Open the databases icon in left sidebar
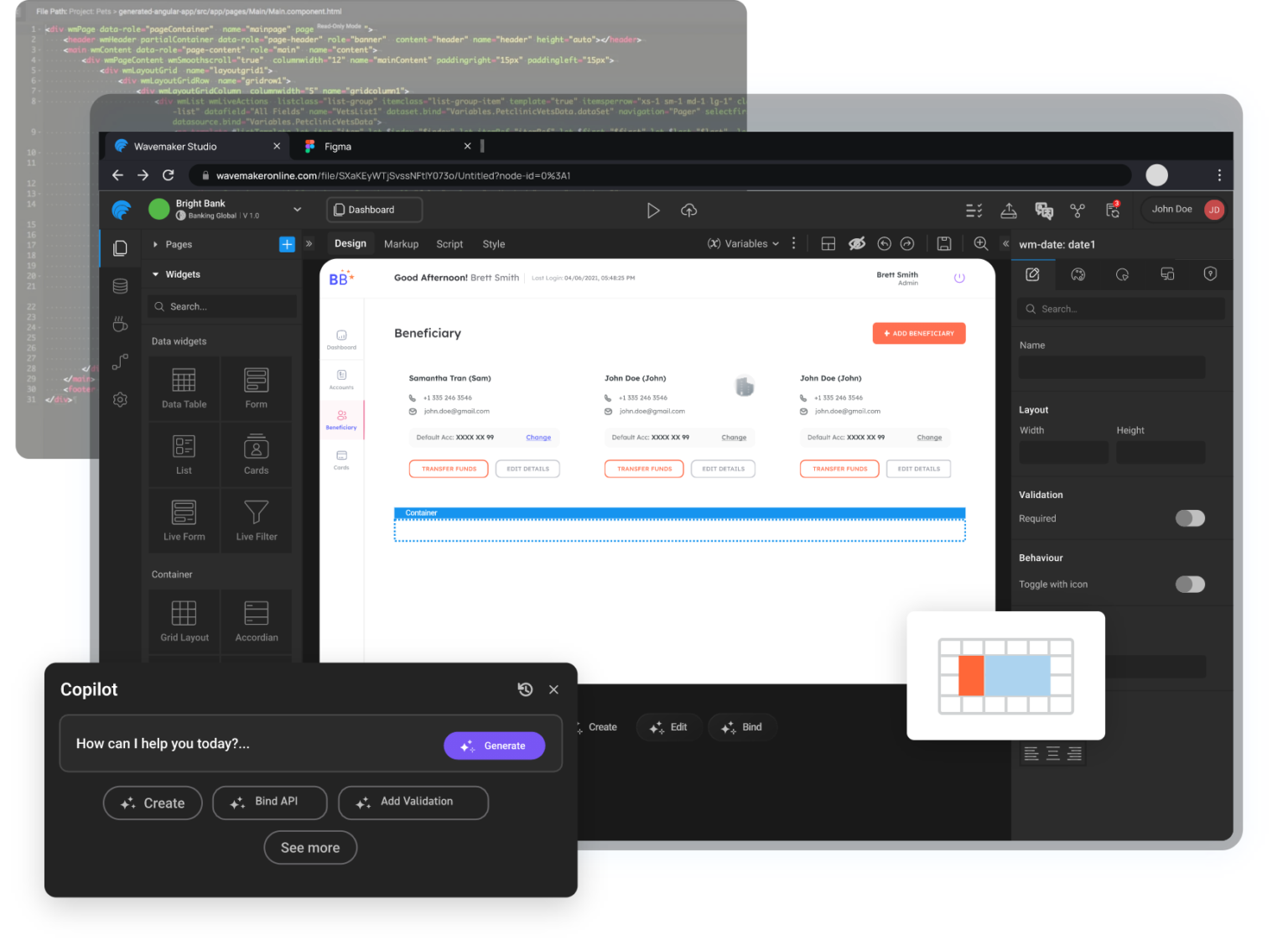1288x951 pixels. 121,286
